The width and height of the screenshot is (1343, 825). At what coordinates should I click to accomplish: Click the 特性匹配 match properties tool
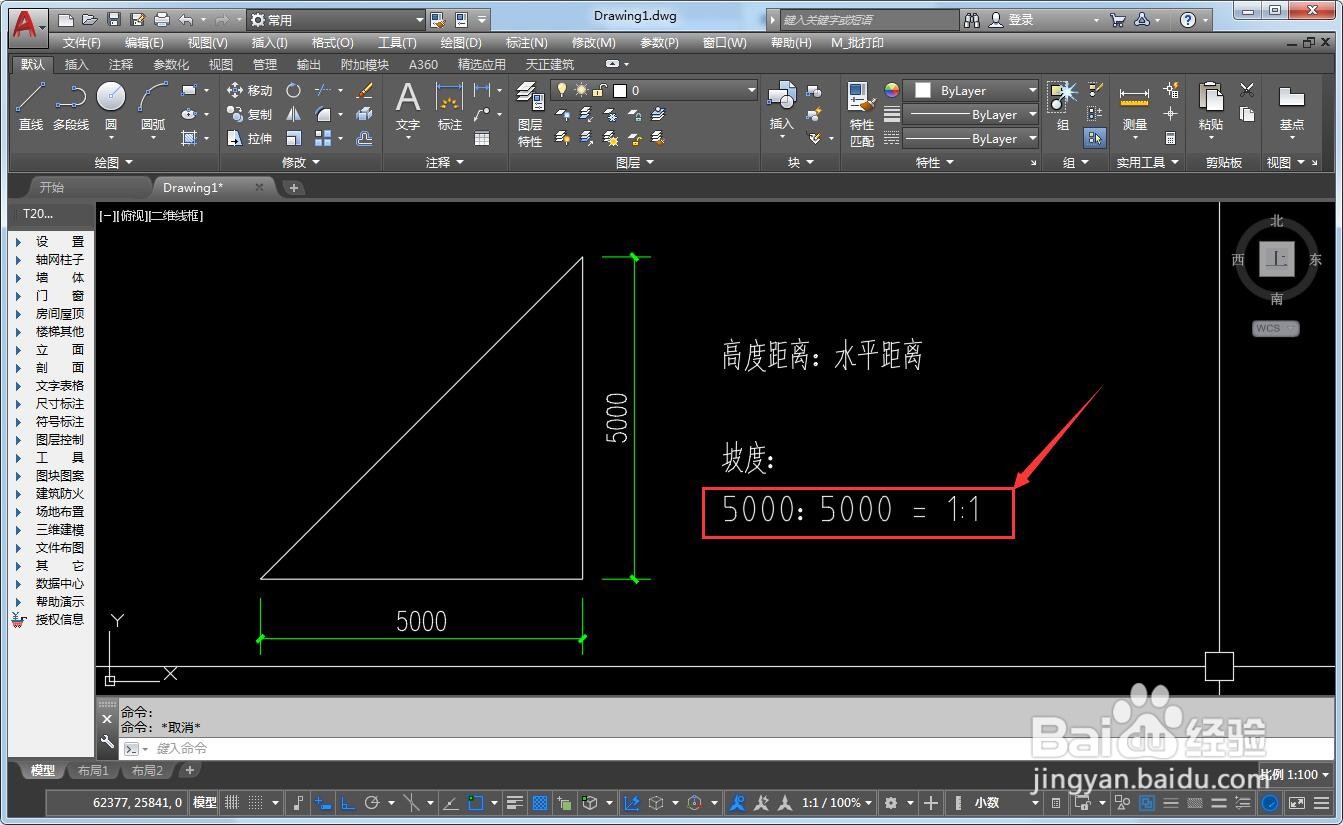(862, 114)
